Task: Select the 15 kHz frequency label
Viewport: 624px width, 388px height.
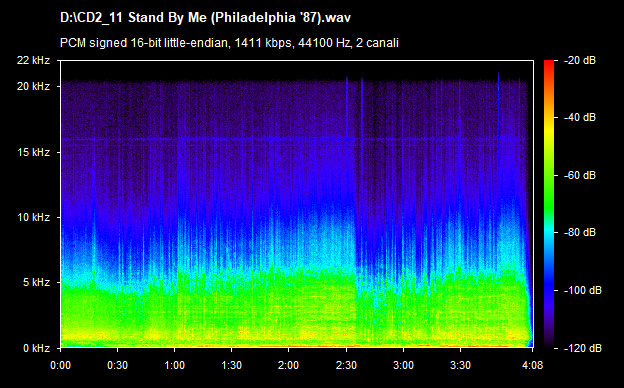Action: [x=33, y=152]
